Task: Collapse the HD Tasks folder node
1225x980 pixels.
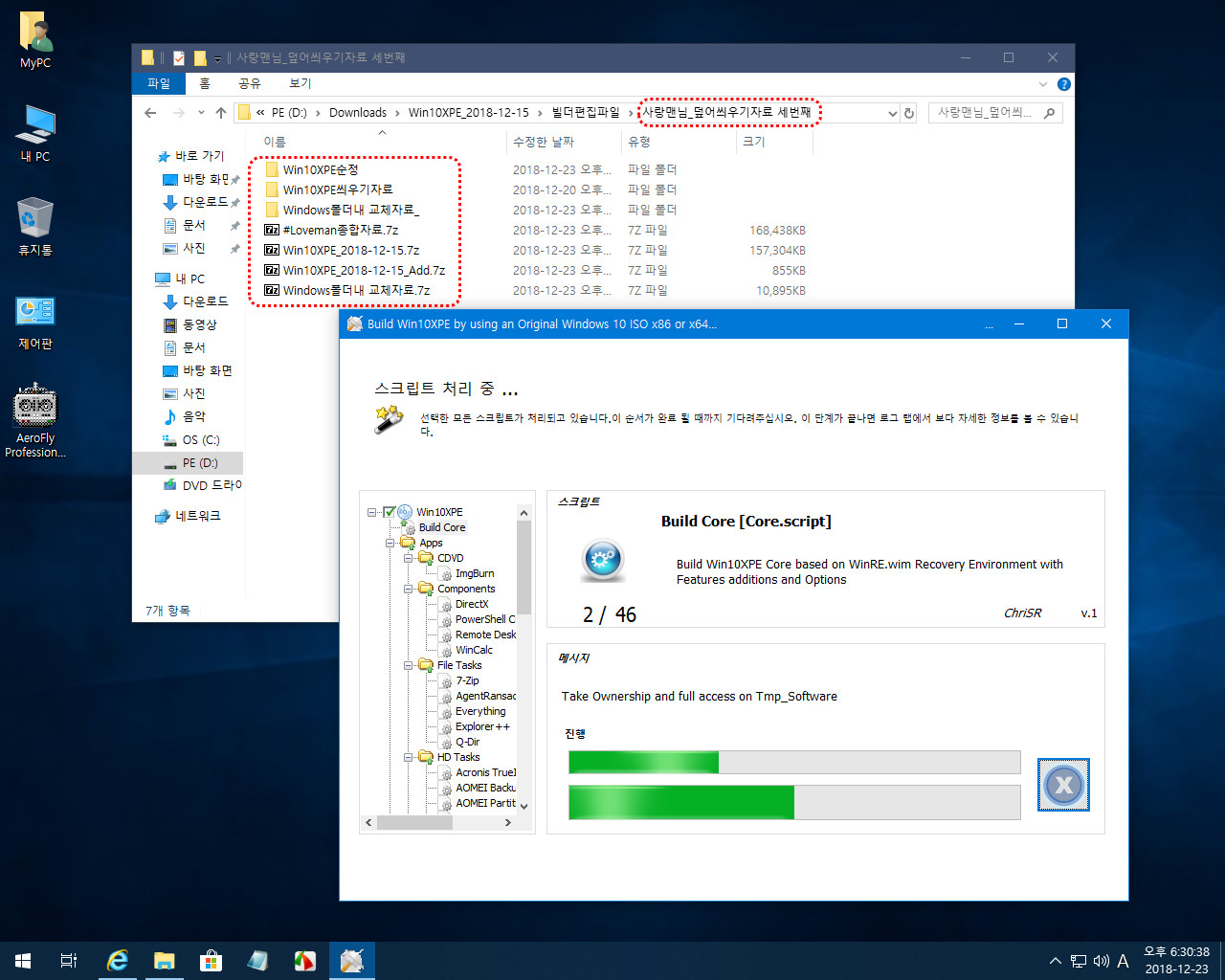Action: pos(409,757)
